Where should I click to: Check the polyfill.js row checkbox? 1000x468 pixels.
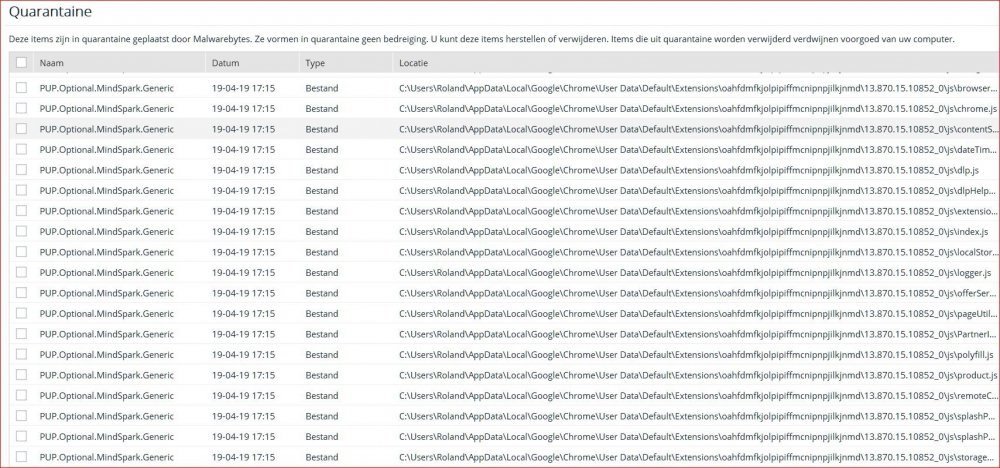tap(22, 354)
